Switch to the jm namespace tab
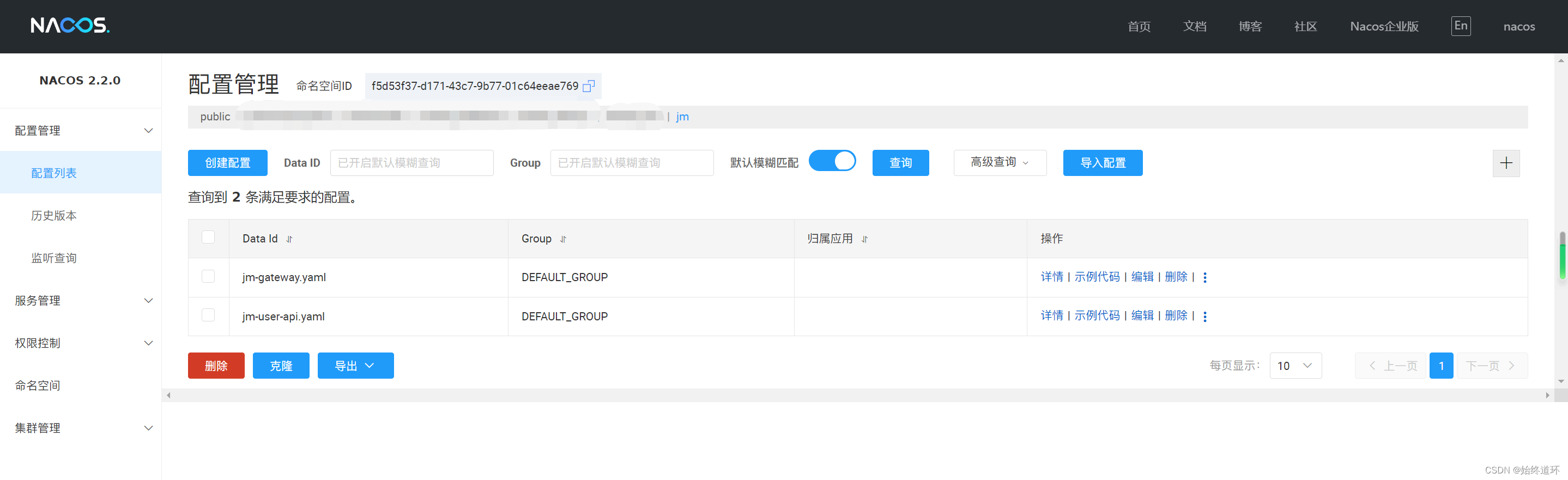 (x=682, y=117)
